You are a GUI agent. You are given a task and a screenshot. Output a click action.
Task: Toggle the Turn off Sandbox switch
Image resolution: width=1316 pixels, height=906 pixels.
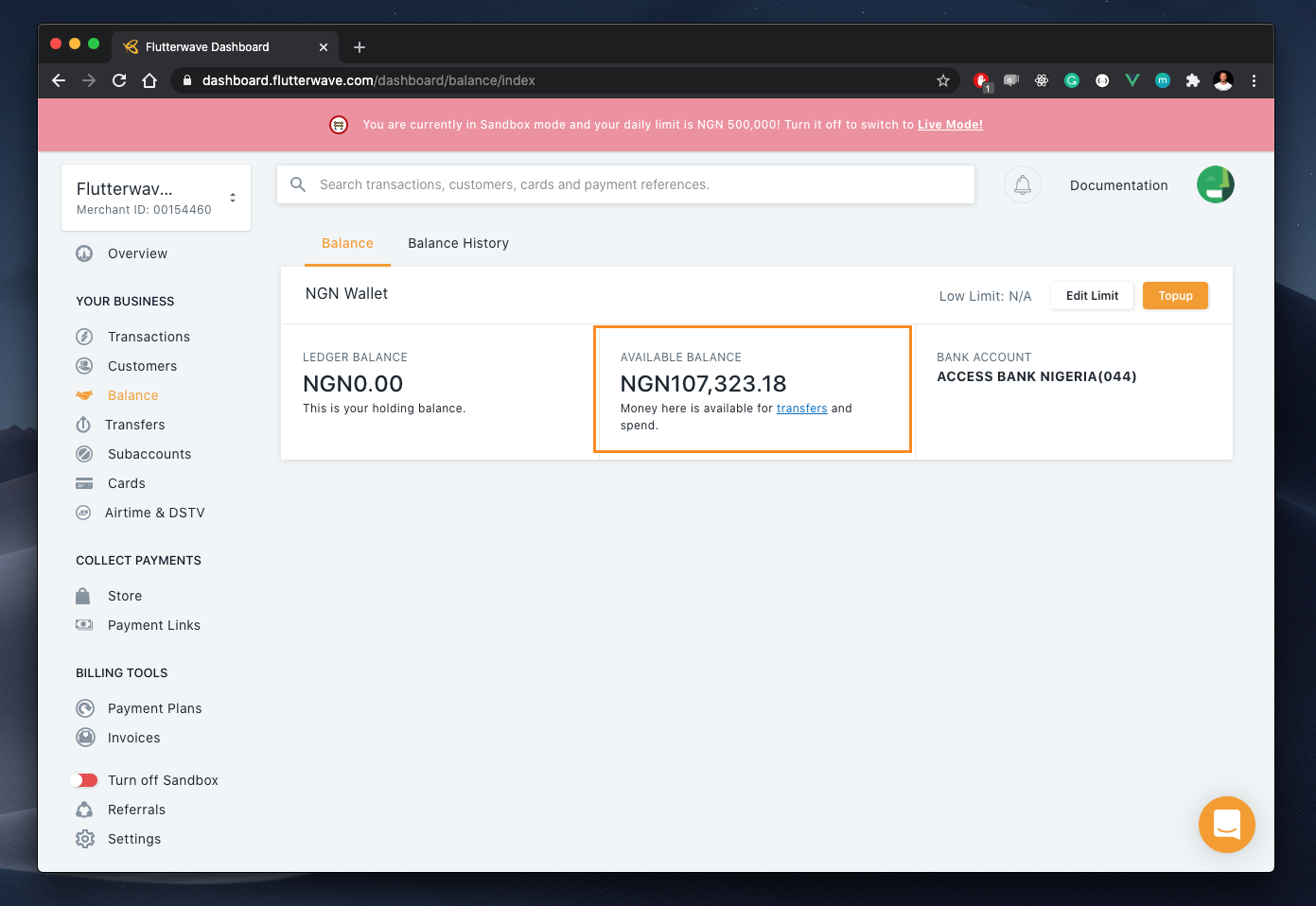tap(83, 780)
